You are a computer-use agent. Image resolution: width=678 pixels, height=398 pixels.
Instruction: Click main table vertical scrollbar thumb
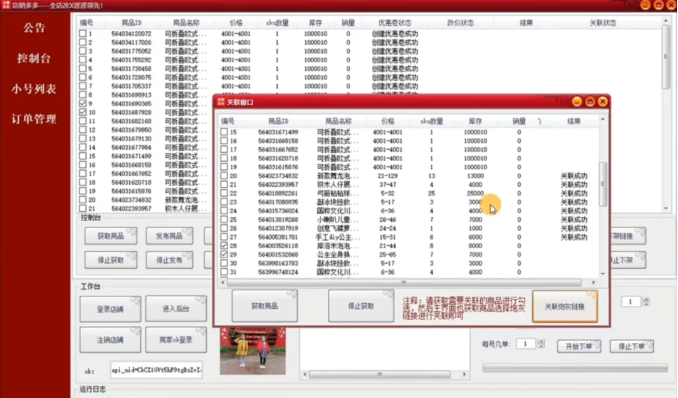point(666,58)
